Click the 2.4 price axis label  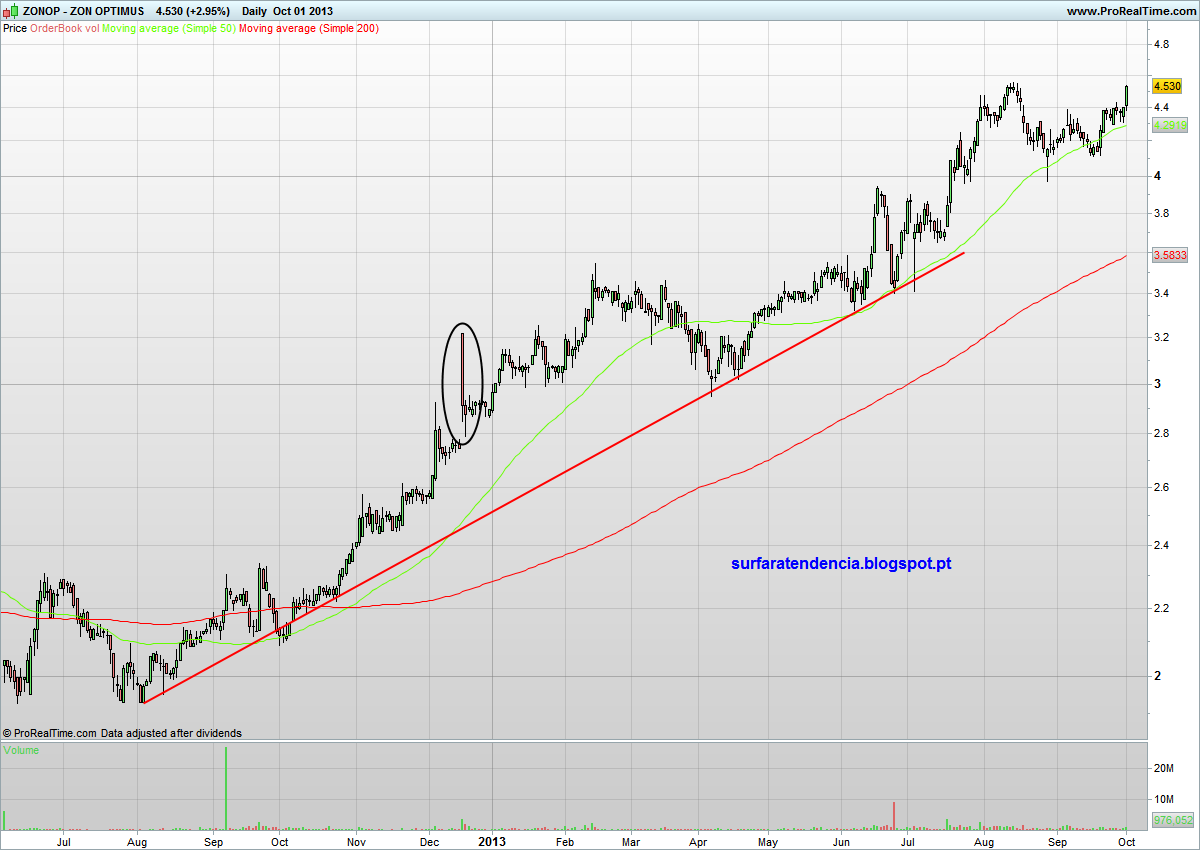[x=1161, y=546]
